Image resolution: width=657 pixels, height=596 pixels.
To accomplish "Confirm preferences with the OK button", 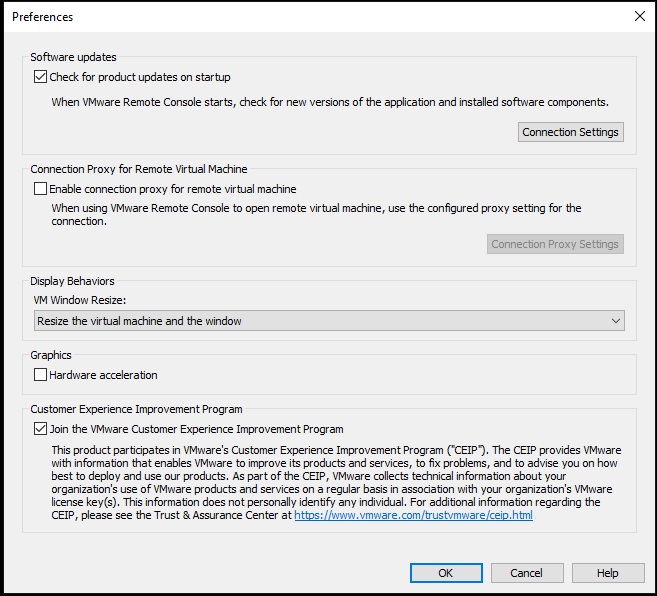I will click(446, 573).
